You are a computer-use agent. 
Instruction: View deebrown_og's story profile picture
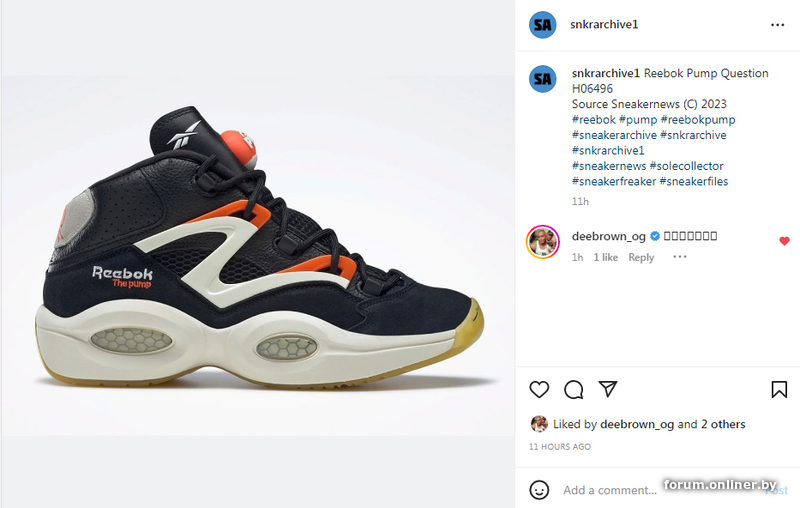point(543,242)
